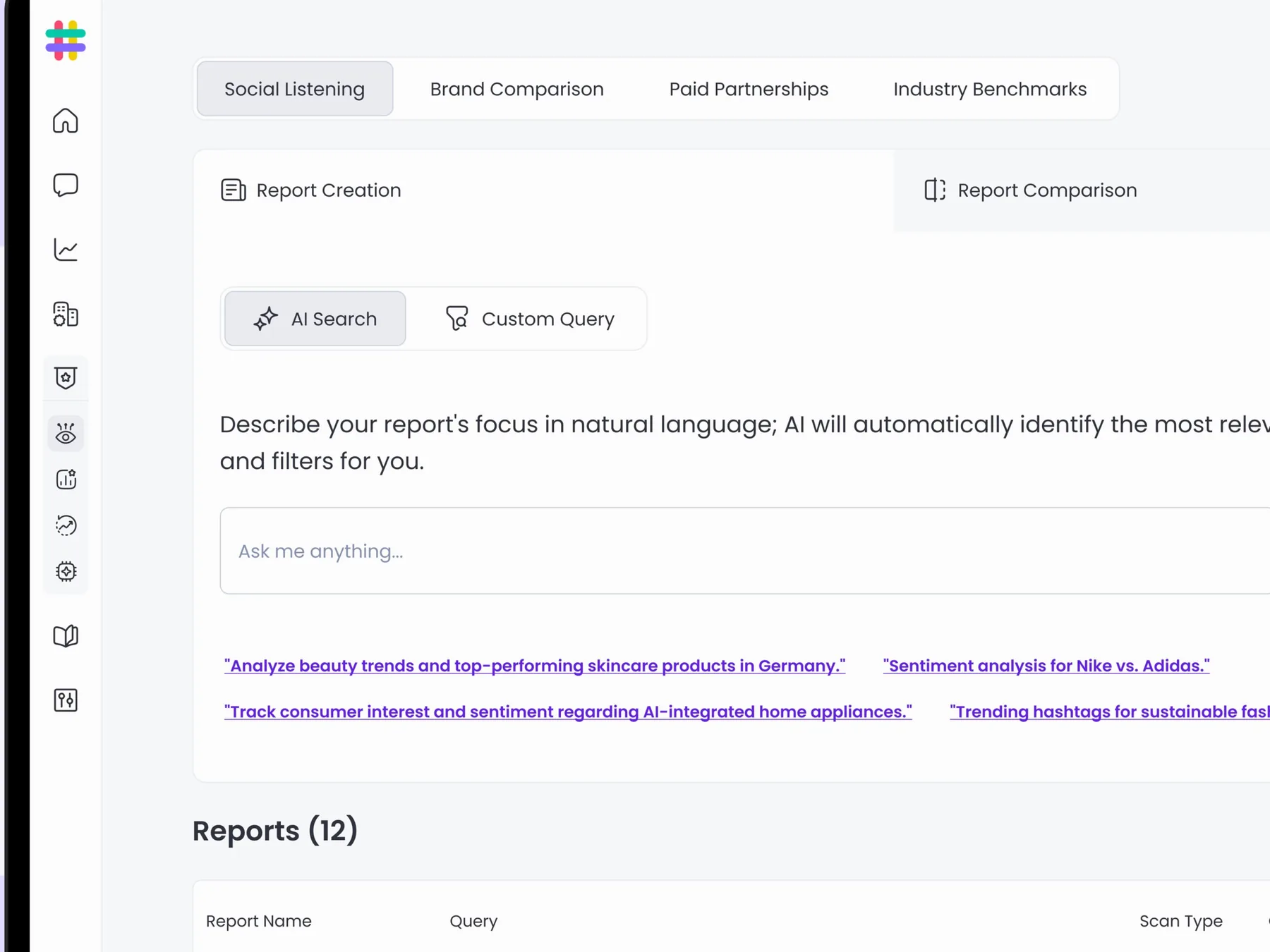Viewport: 1270px width, 952px height.
Task: Open the circular trend arrow icon
Action: click(x=66, y=525)
